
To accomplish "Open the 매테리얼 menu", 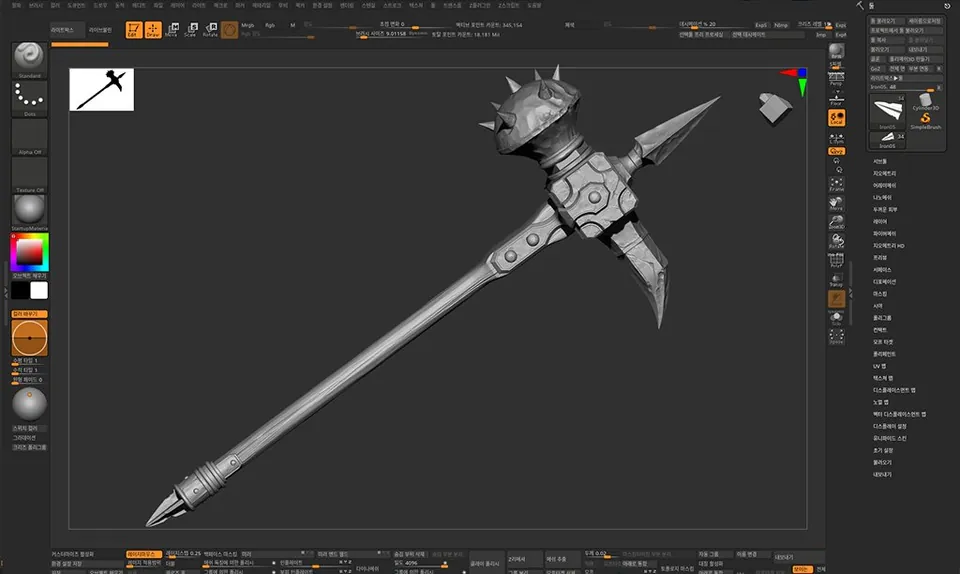I will (261, 5).
